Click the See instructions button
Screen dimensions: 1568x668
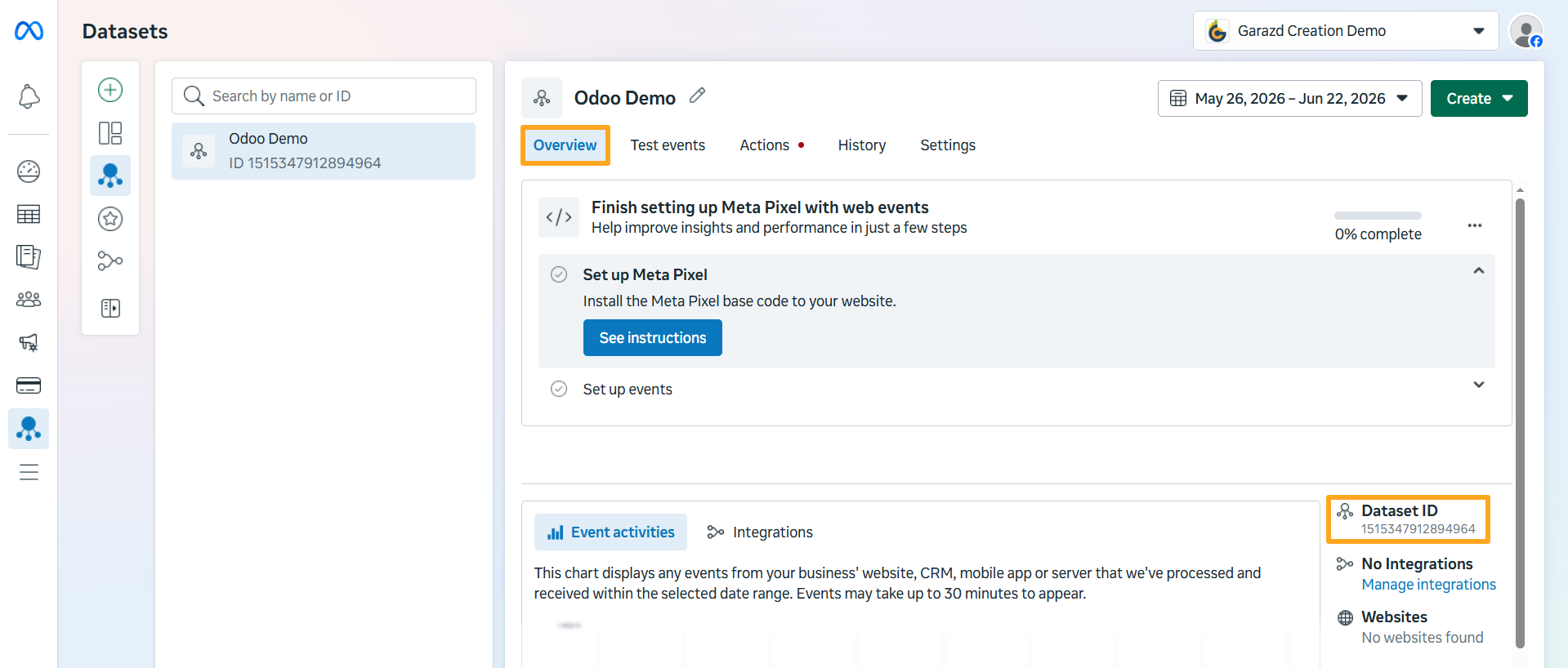tap(653, 338)
